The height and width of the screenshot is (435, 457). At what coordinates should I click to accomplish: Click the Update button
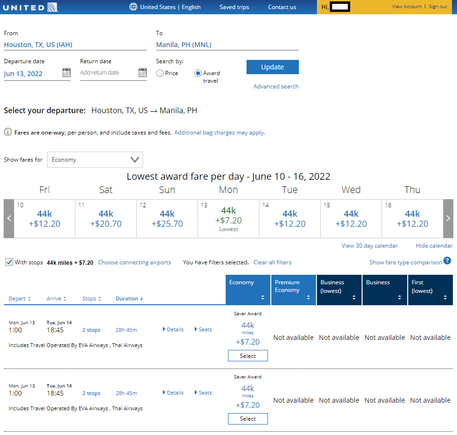pyautogui.click(x=272, y=67)
